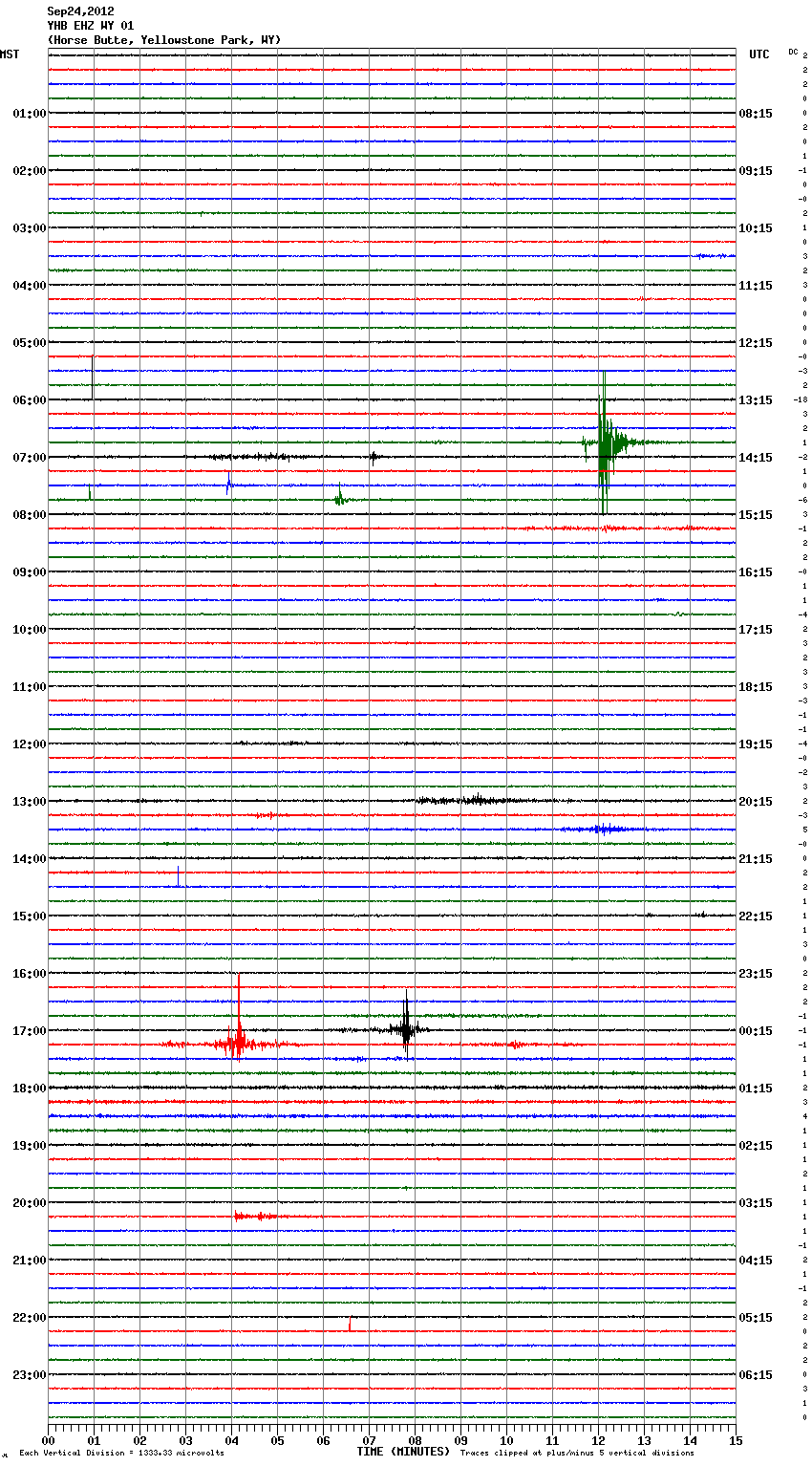Click the 19:15 UTC row label
The height and width of the screenshot is (1466, 812).
click(x=756, y=744)
